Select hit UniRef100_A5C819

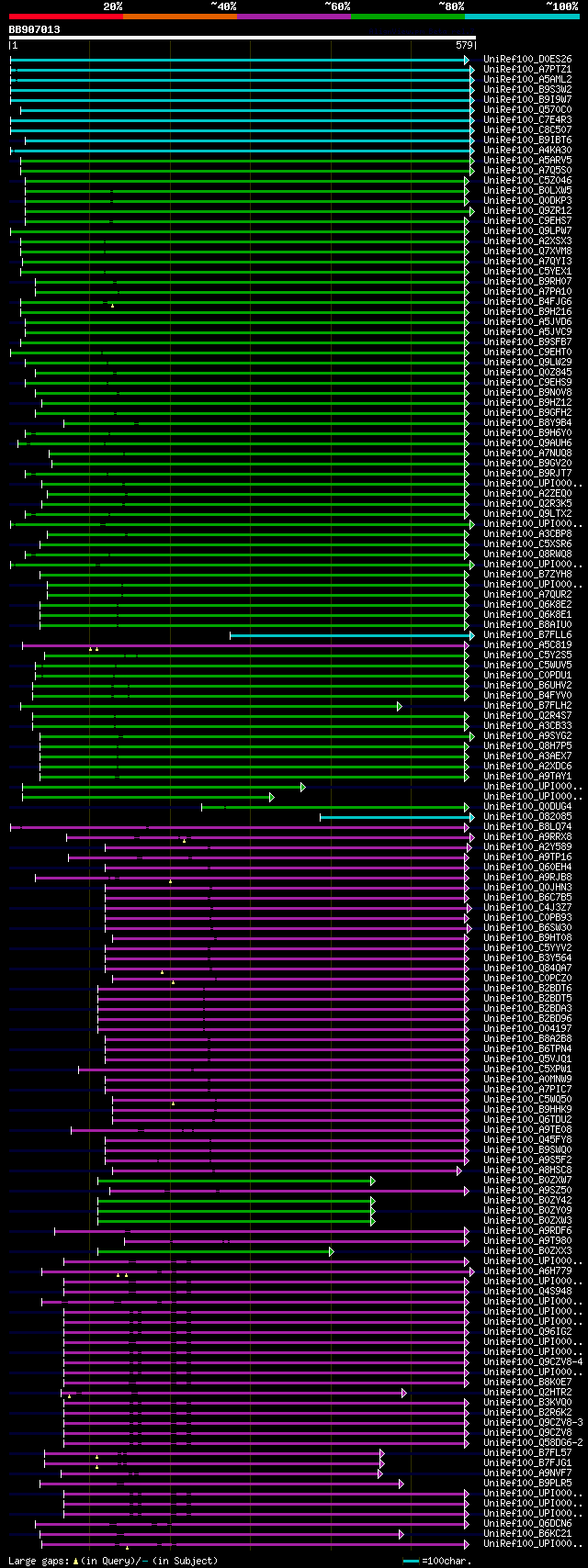[527, 645]
